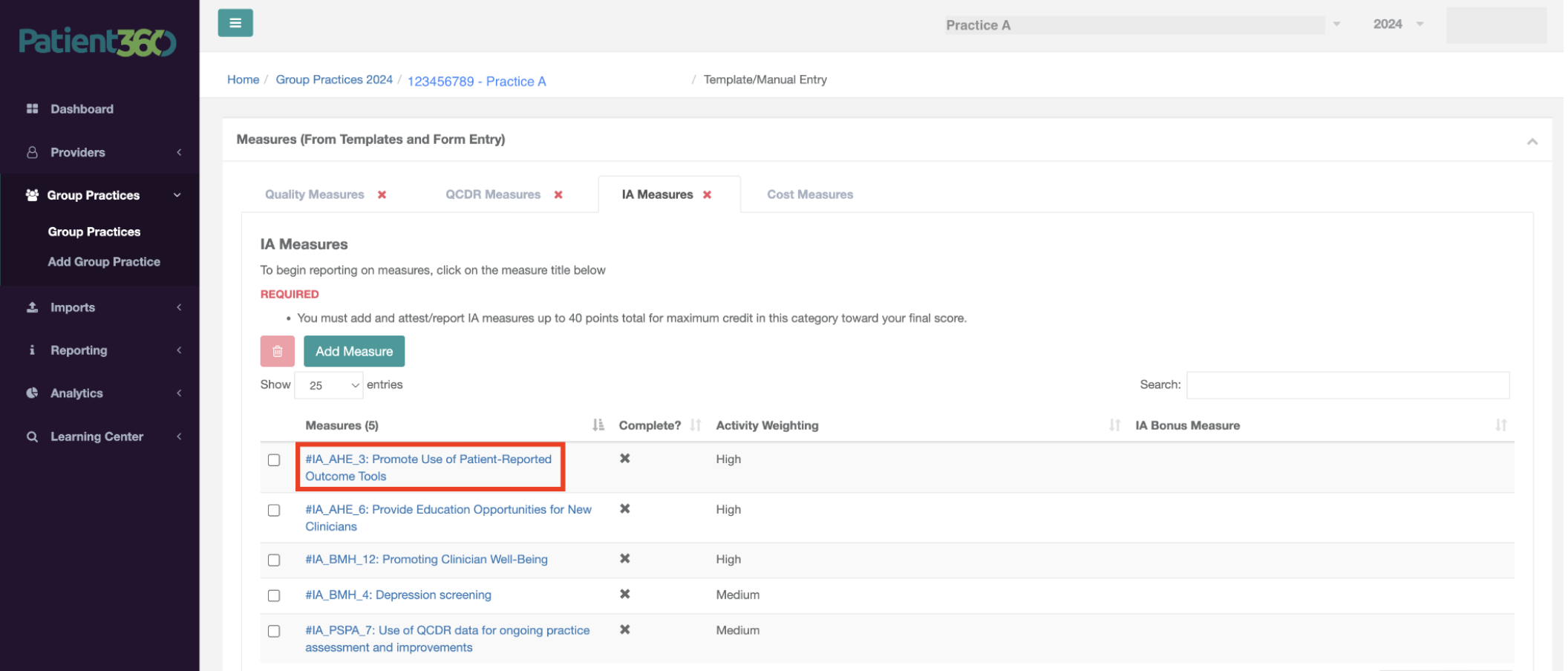
Task: Select the IA_BMH_12 Clinician Well-Being checkbox
Action: (274, 560)
